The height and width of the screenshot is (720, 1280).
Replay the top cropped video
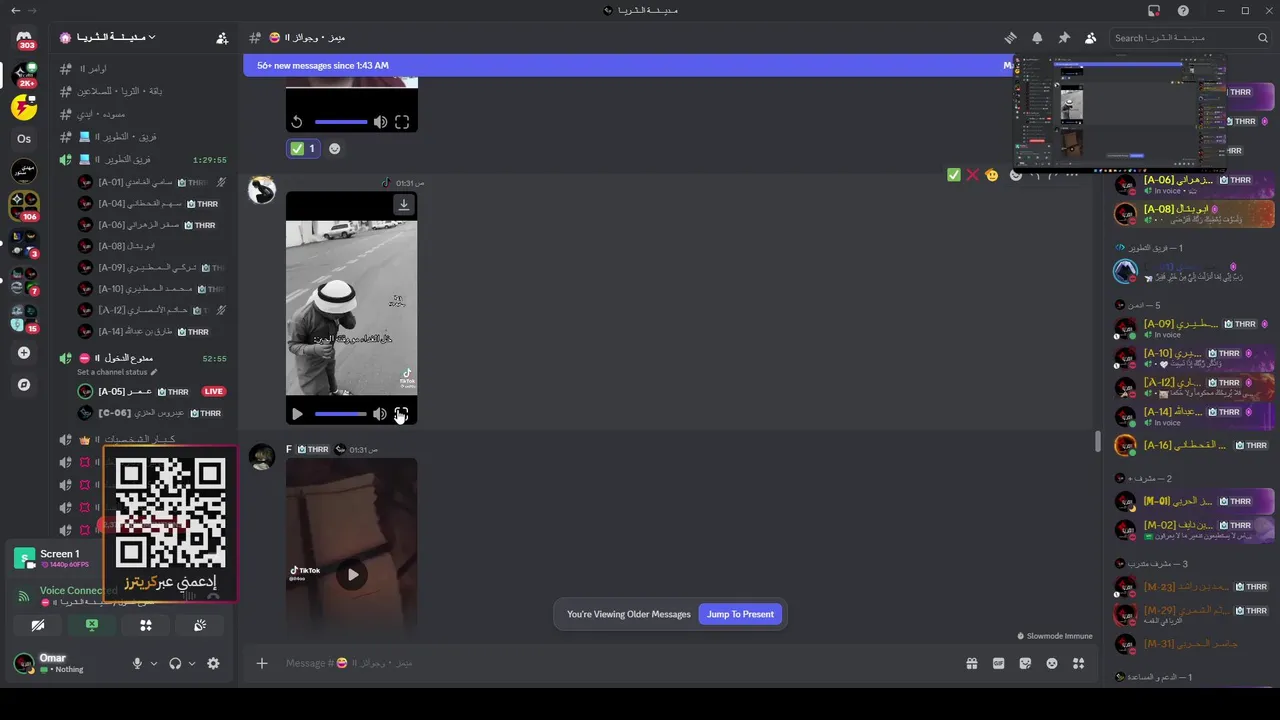tap(297, 122)
